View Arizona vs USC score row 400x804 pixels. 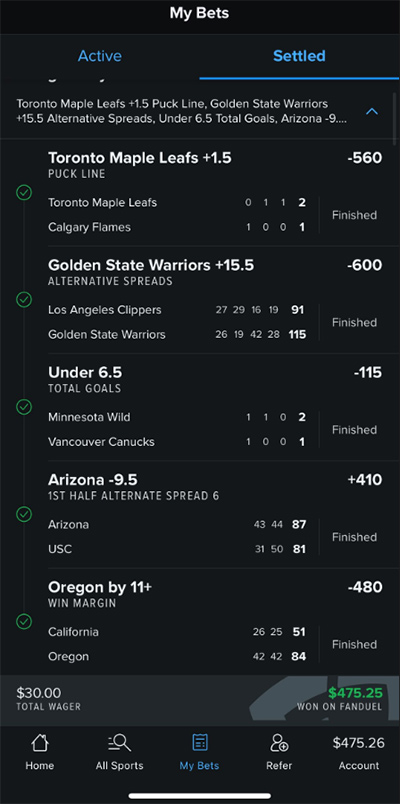(x=177, y=537)
